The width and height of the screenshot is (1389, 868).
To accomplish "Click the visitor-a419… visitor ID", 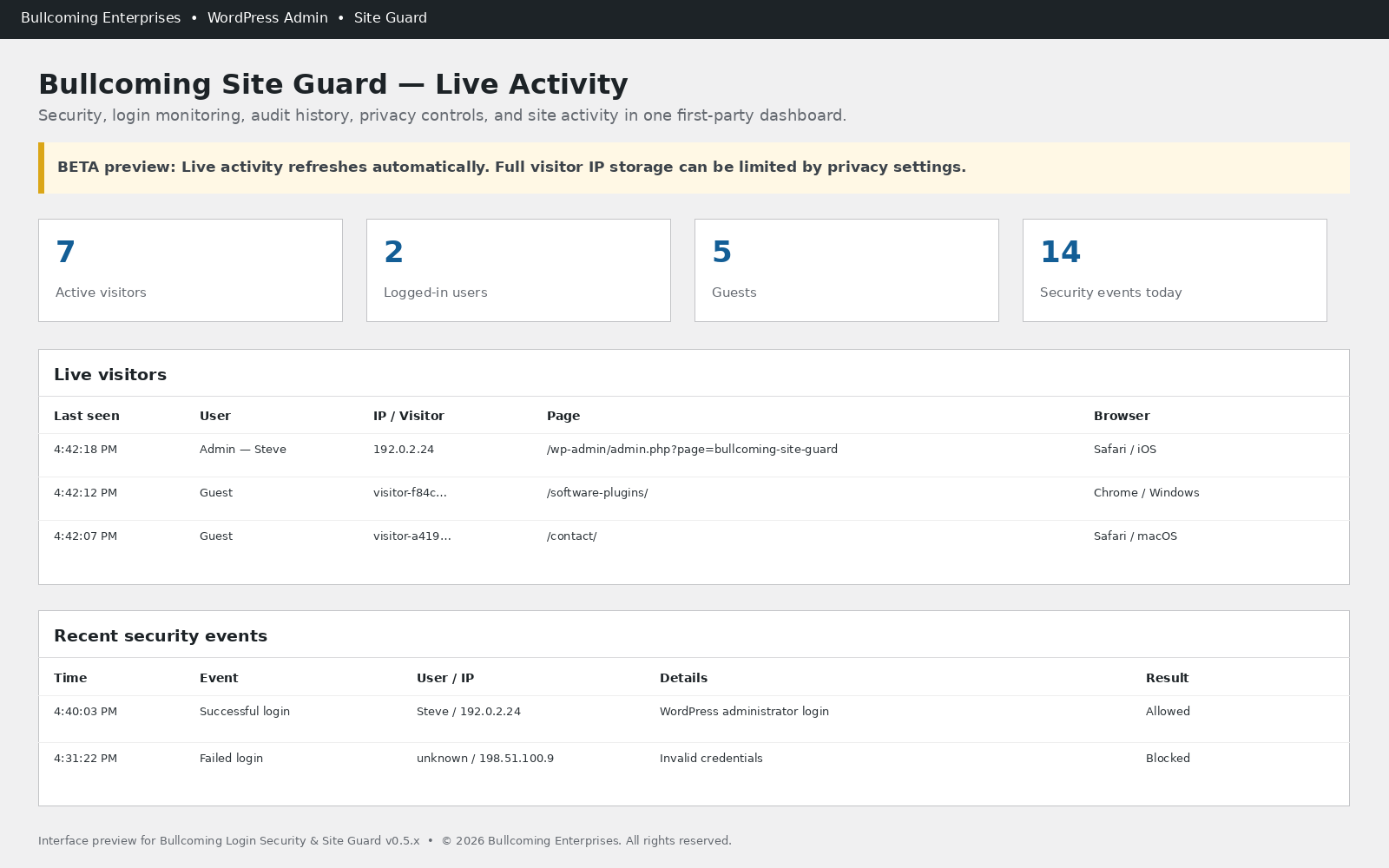I will coord(412,536).
